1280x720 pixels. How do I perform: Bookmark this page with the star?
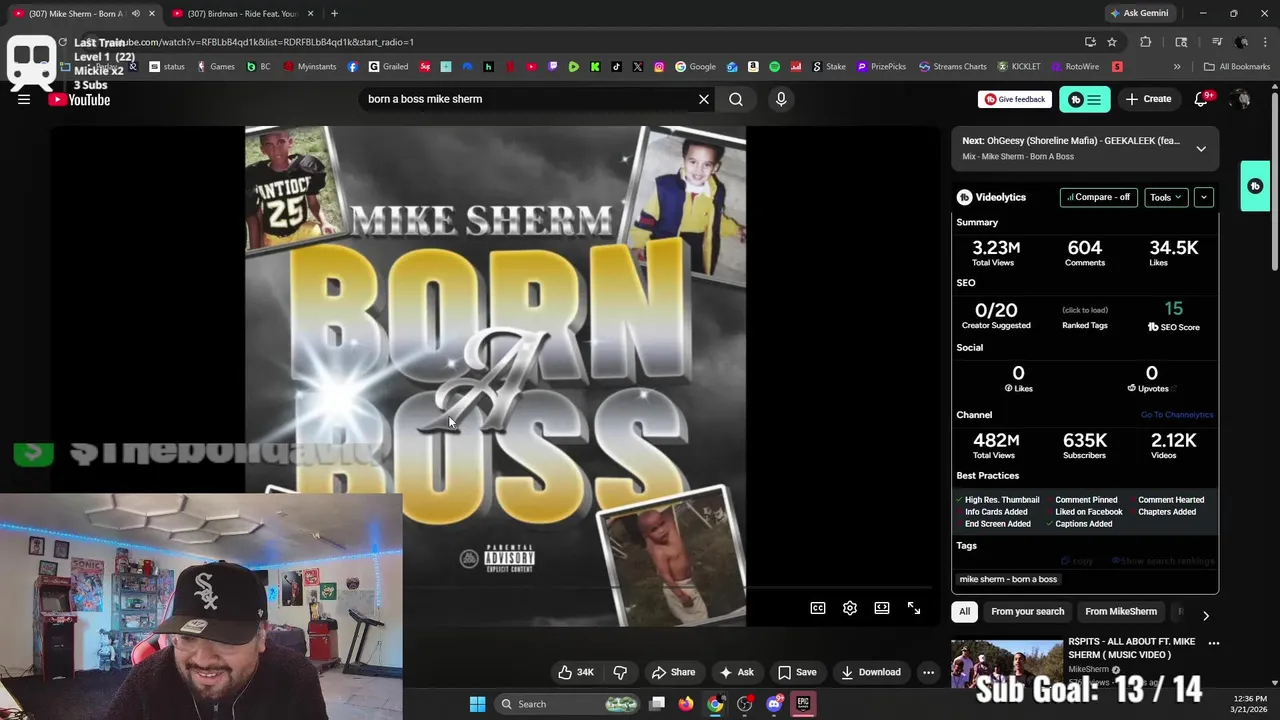pyautogui.click(x=1112, y=42)
